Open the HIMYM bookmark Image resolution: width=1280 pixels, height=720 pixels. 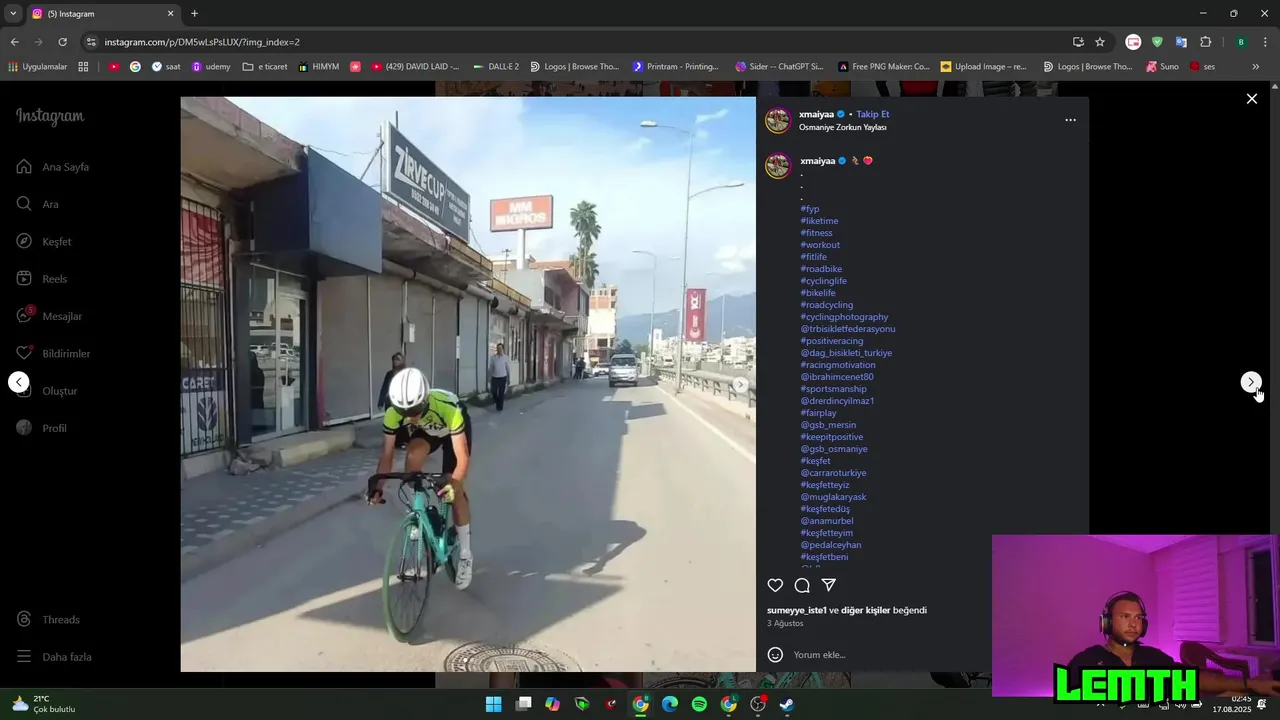pos(319,67)
